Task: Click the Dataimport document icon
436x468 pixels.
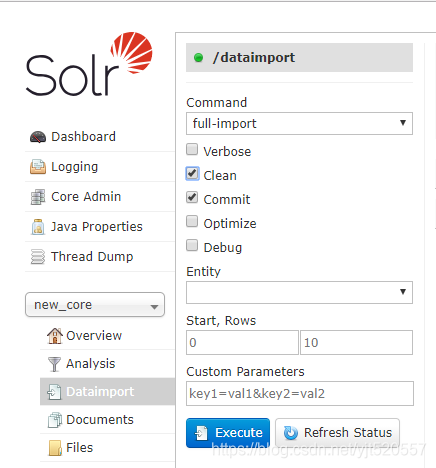Action: (x=54, y=392)
